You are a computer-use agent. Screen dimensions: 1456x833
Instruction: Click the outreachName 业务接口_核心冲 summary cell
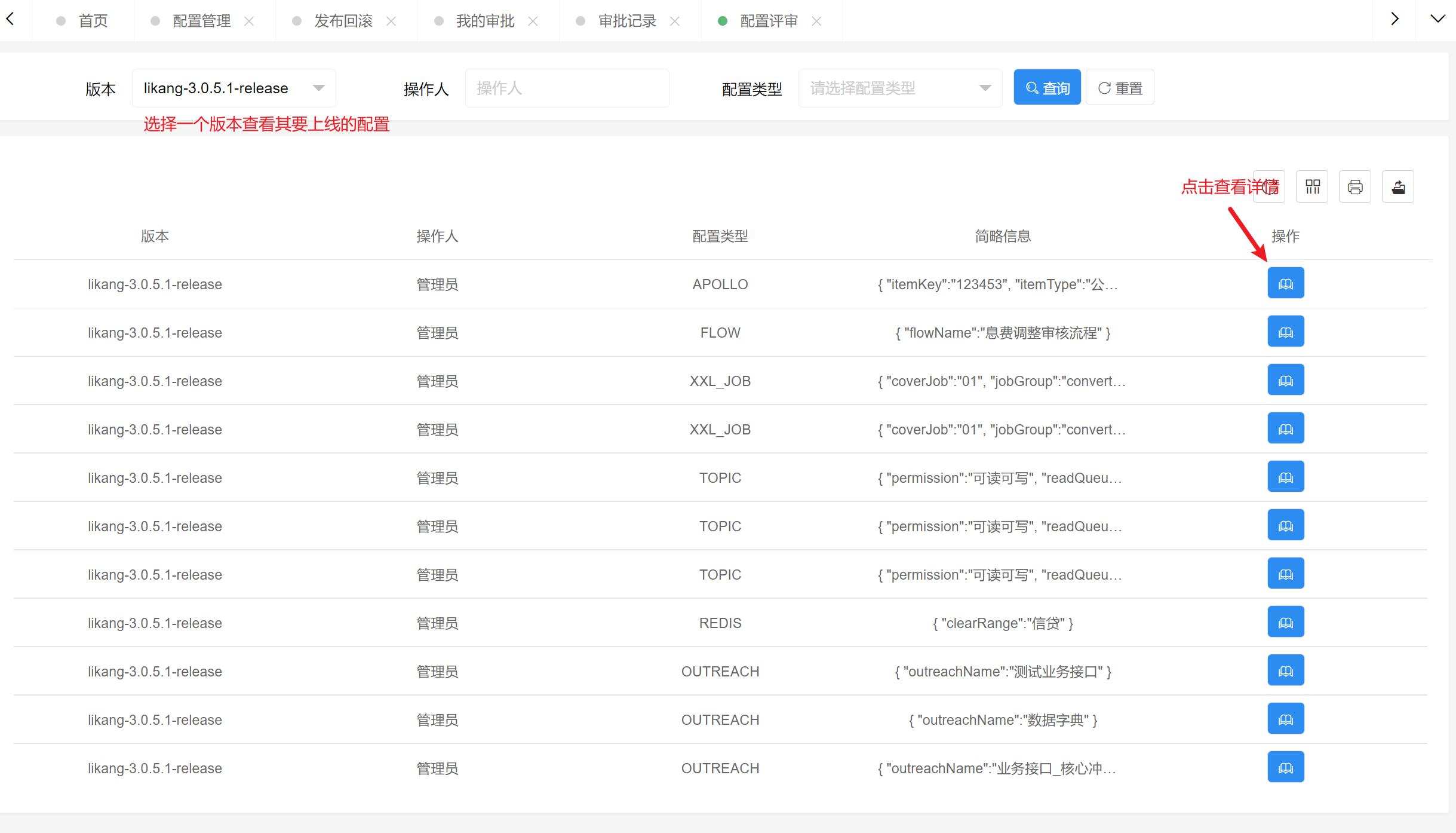pyautogui.click(x=997, y=768)
